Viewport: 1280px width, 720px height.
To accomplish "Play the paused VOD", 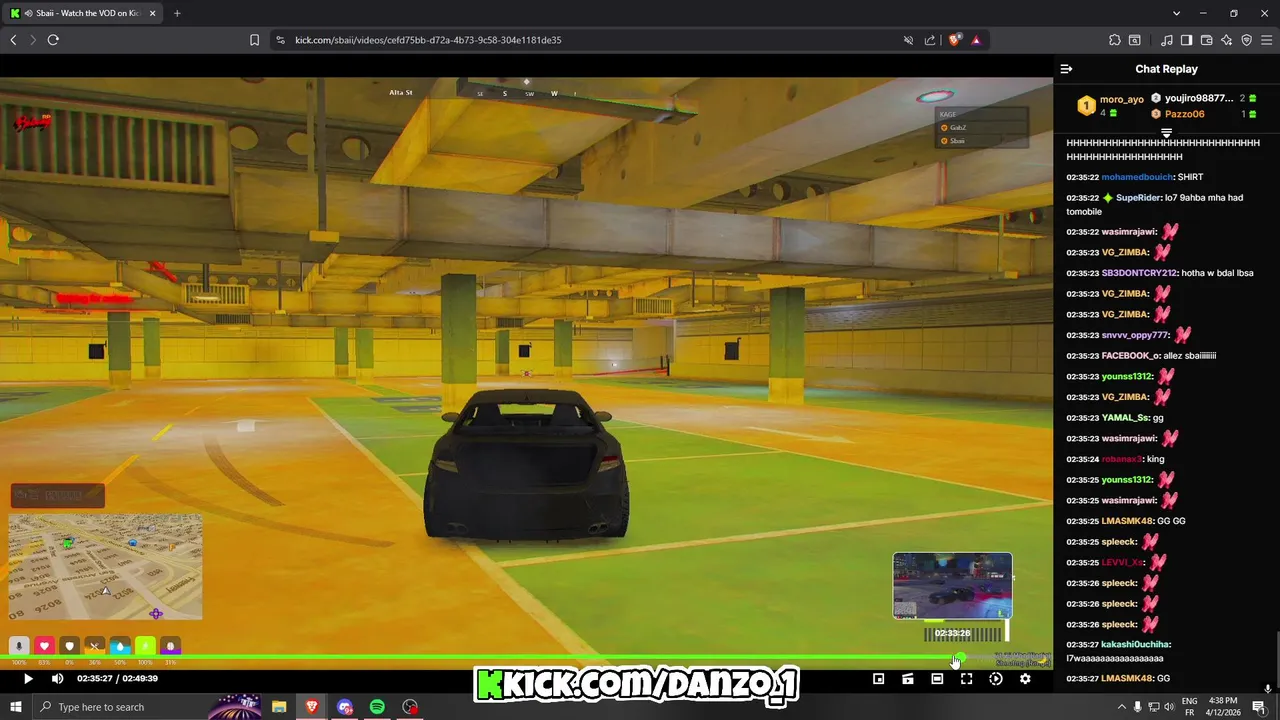I will click(28, 679).
